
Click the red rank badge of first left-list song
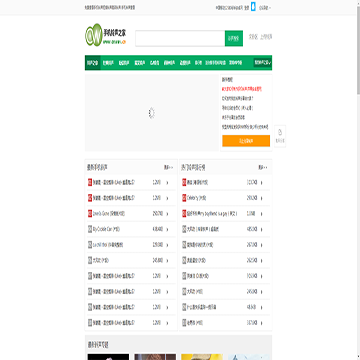(90, 182)
